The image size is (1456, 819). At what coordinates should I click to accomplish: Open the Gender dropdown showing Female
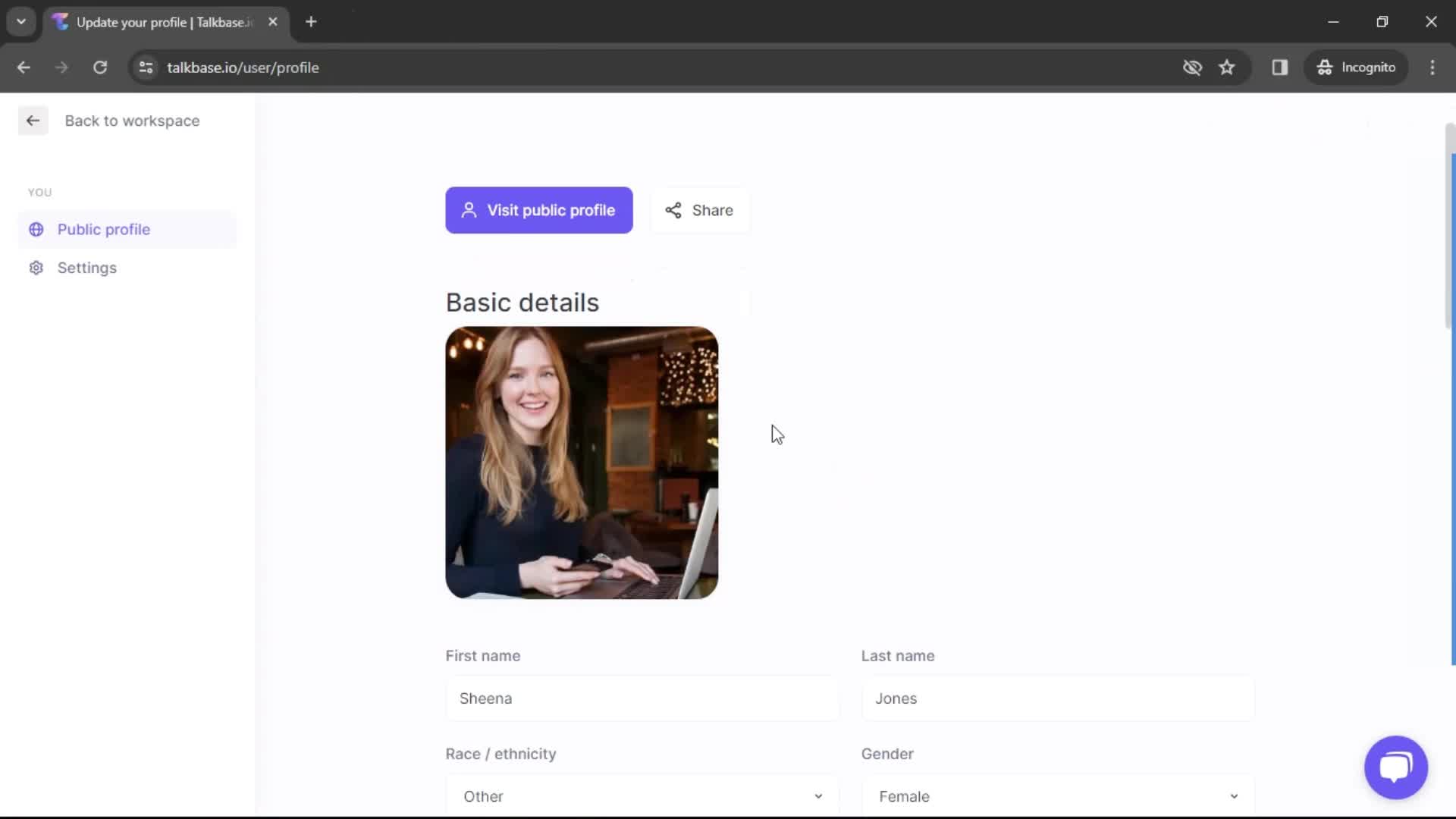coord(1057,795)
